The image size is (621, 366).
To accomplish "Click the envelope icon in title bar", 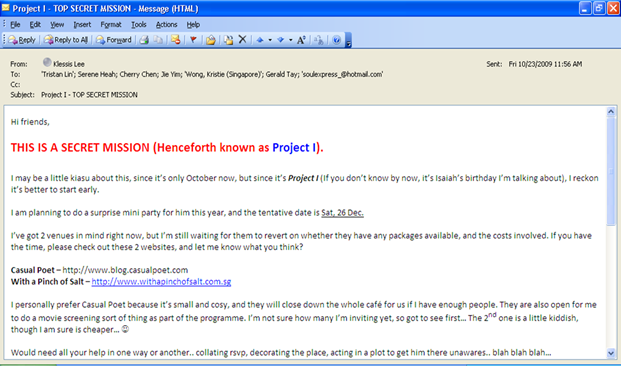I will click(x=6, y=8).
